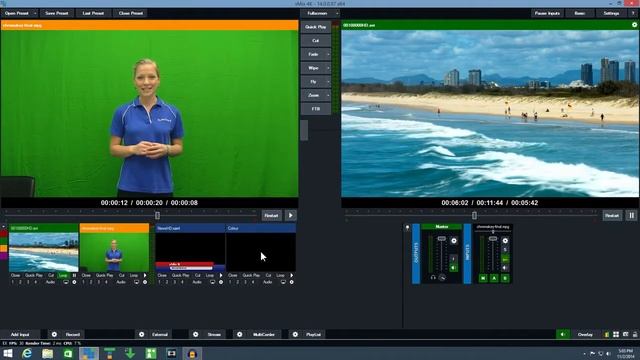
Task: Click grid layout icon in bottom right
Action: [x=616, y=334]
